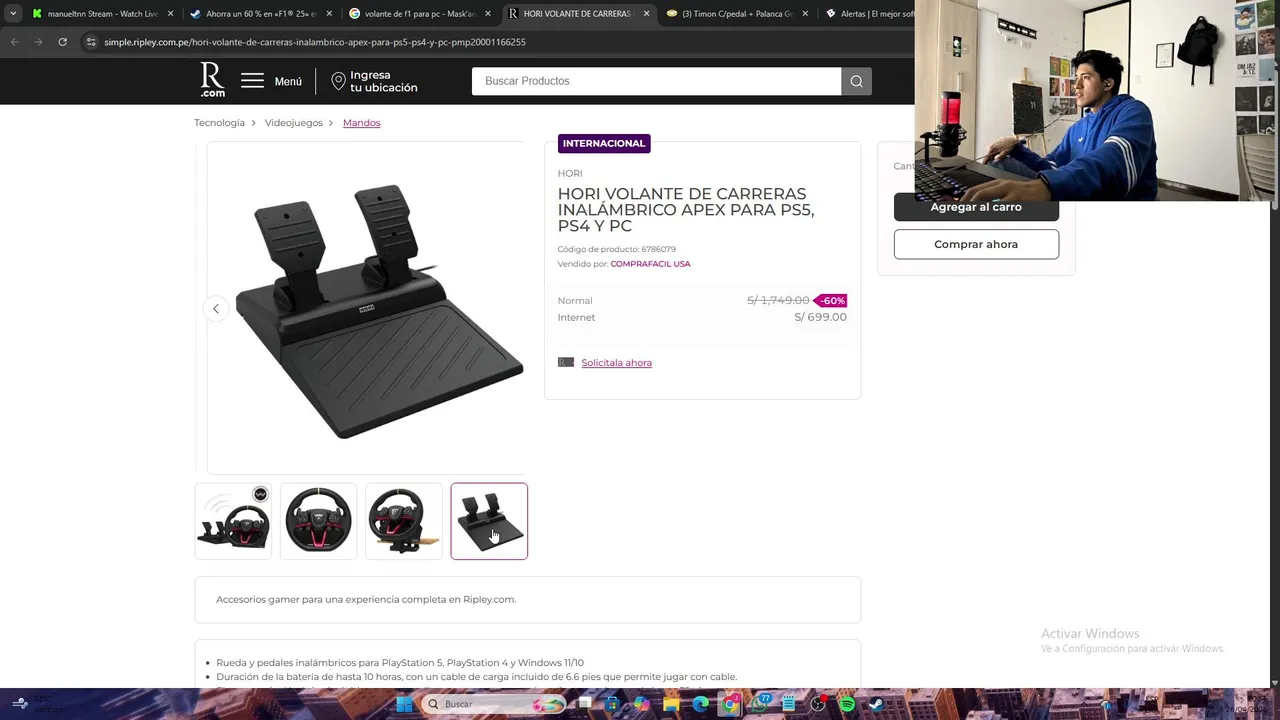Show previous product image with left arrow
Viewport: 1280px width, 720px height.
tap(215, 308)
